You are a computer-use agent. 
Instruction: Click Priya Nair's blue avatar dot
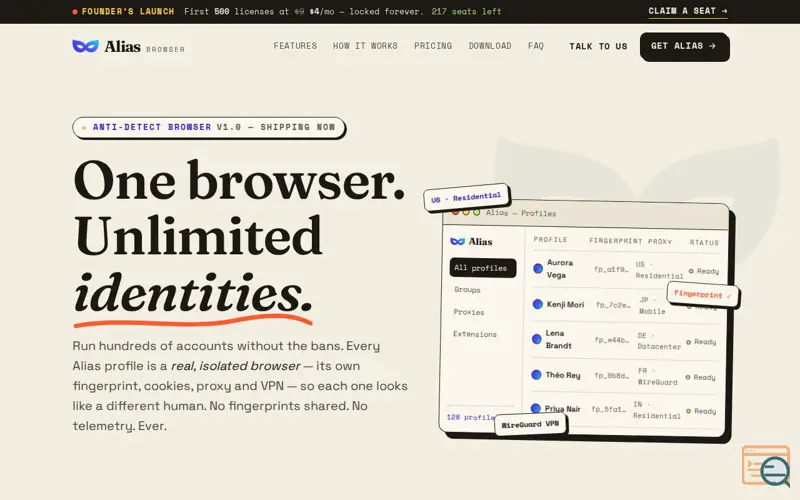pyautogui.click(x=535, y=408)
